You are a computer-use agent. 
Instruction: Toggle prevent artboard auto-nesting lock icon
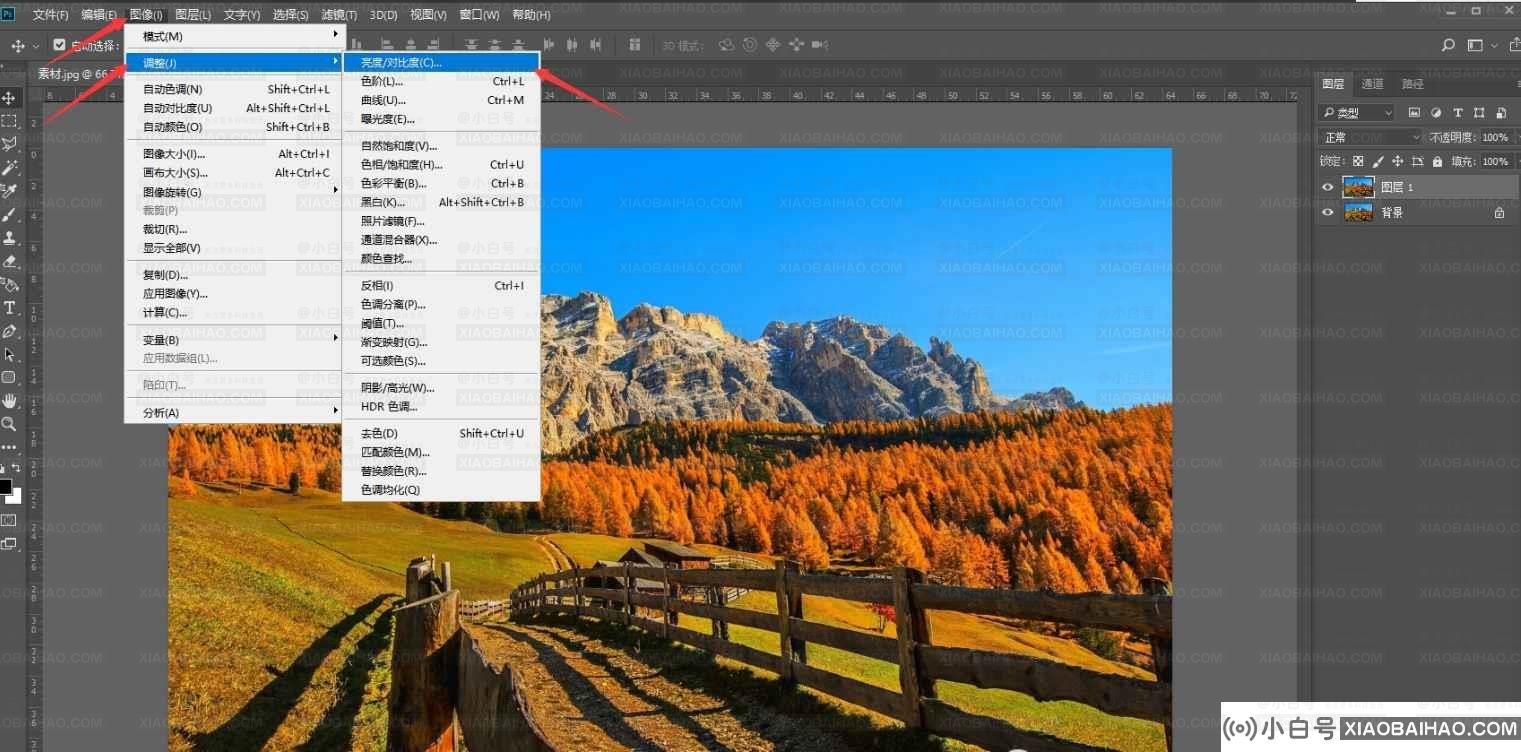pos(1418,161)
